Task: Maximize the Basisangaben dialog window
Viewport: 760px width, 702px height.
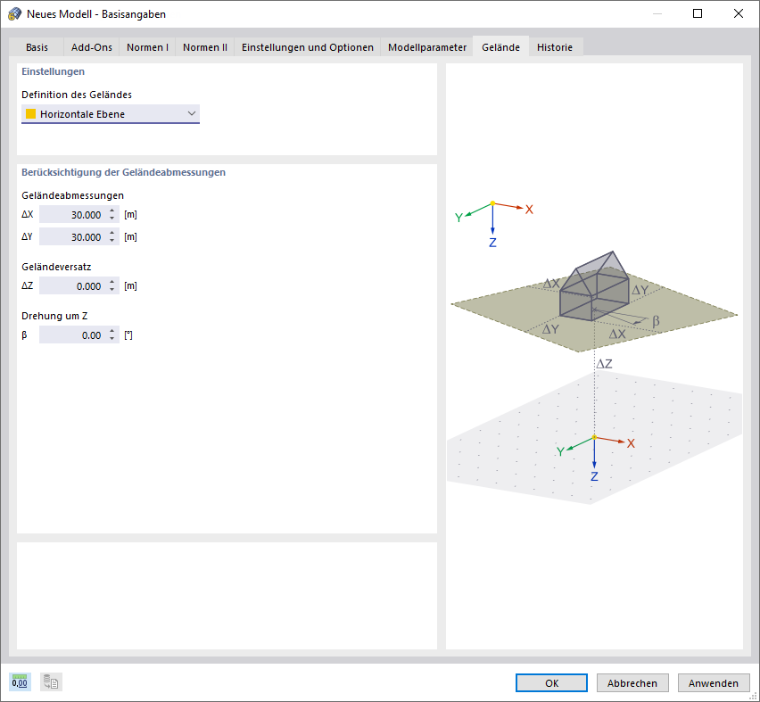Action: [697, 14]
